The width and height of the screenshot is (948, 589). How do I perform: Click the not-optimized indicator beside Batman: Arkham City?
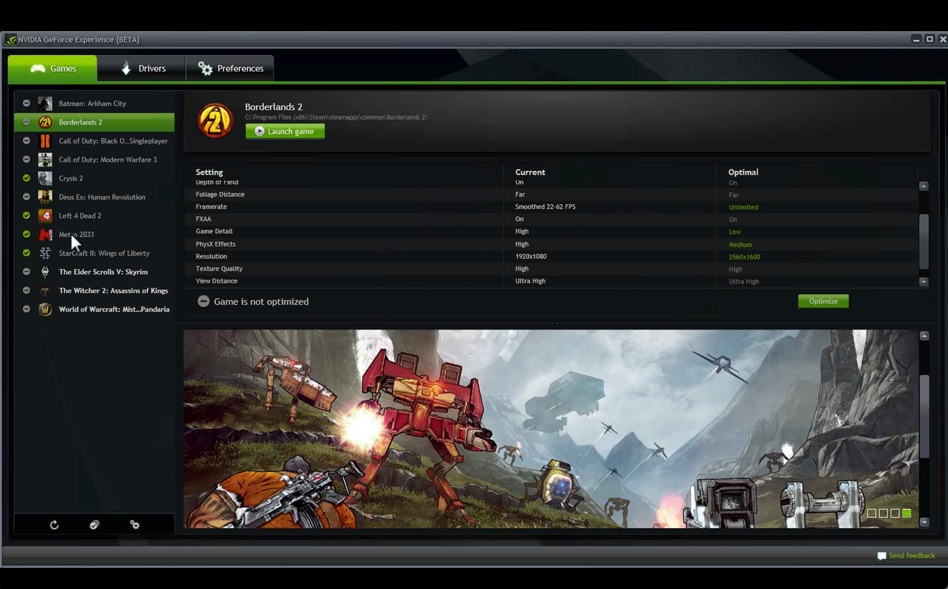(26, 103)
